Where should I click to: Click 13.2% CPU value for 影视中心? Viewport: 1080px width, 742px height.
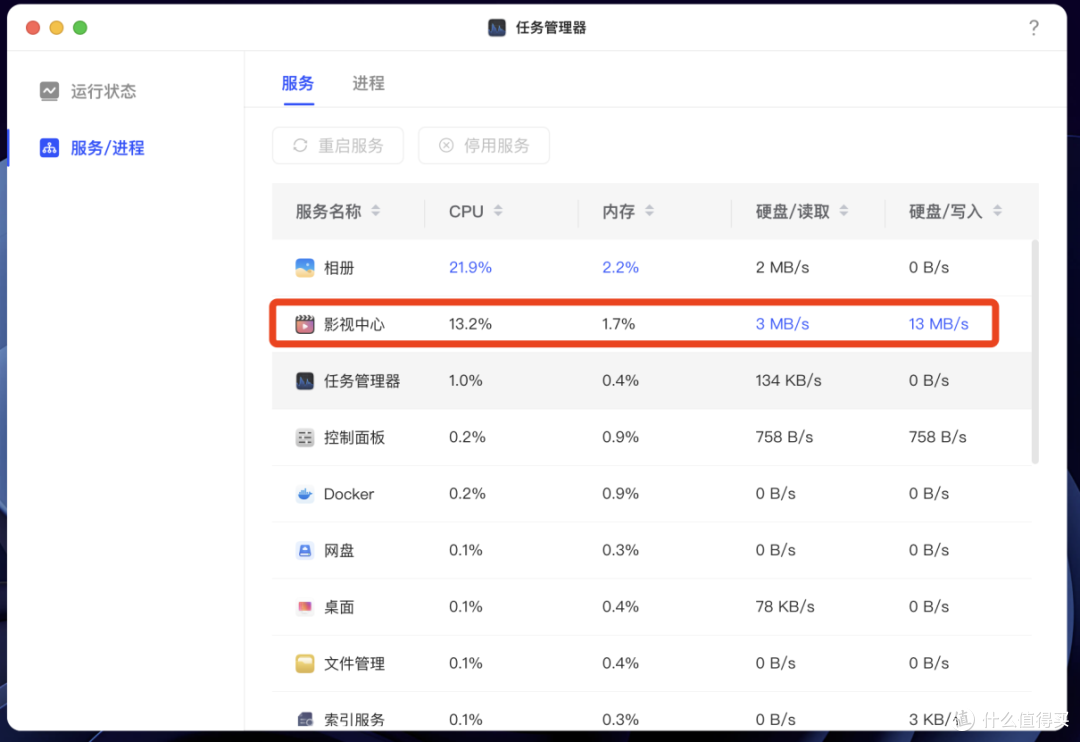tap(470, 324)
